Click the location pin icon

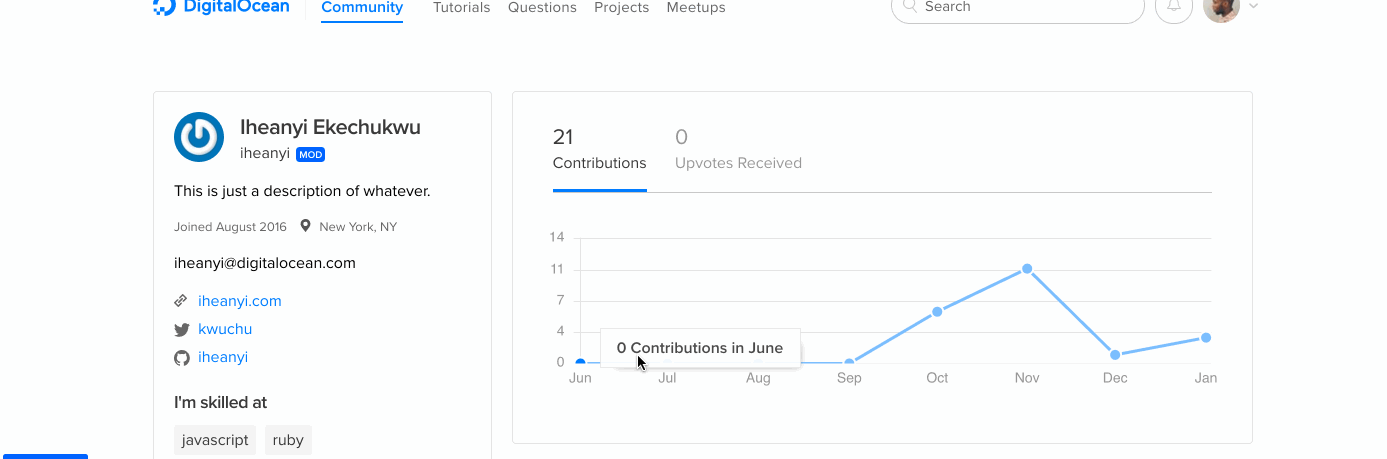(x=305, y=227)
